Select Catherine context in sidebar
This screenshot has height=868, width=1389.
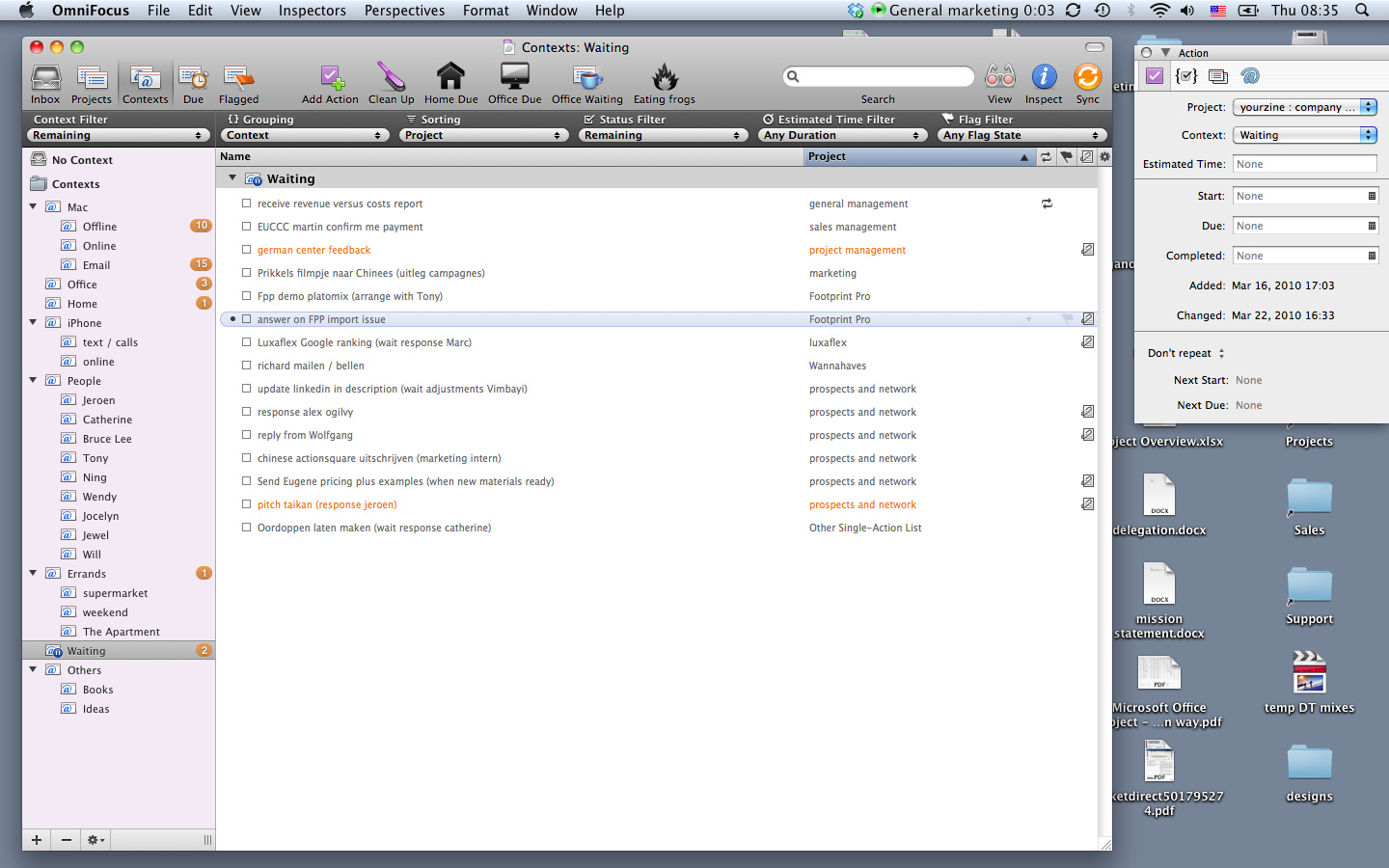(107, 420)
